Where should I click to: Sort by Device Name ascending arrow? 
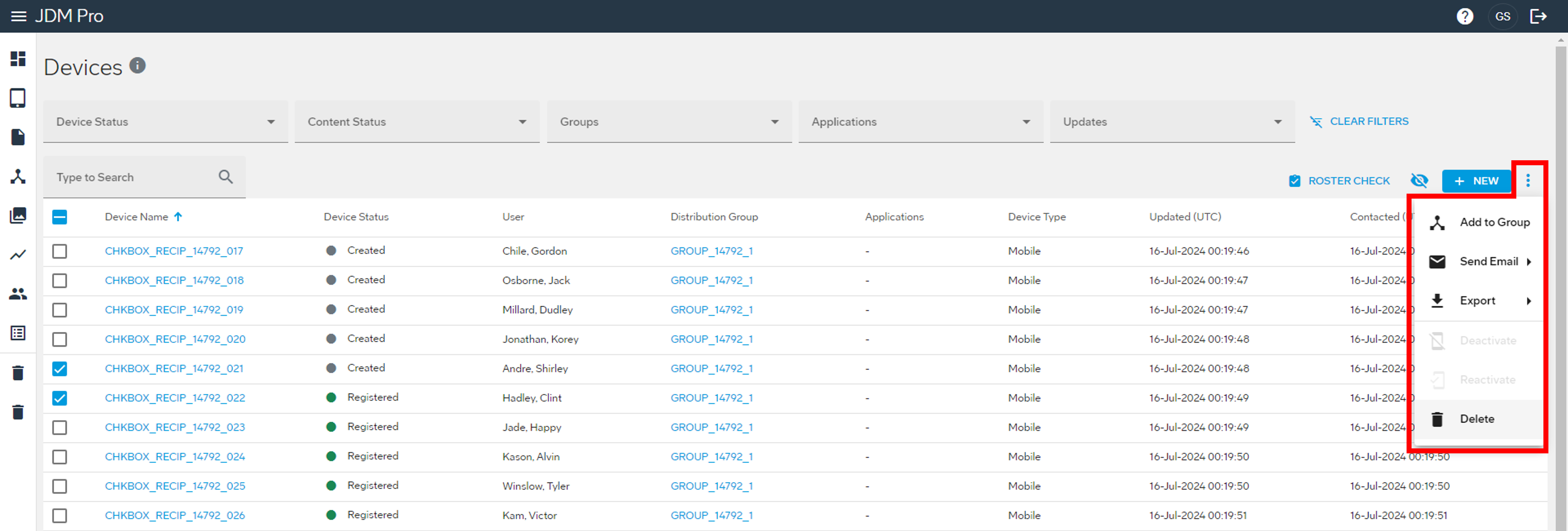178,217
